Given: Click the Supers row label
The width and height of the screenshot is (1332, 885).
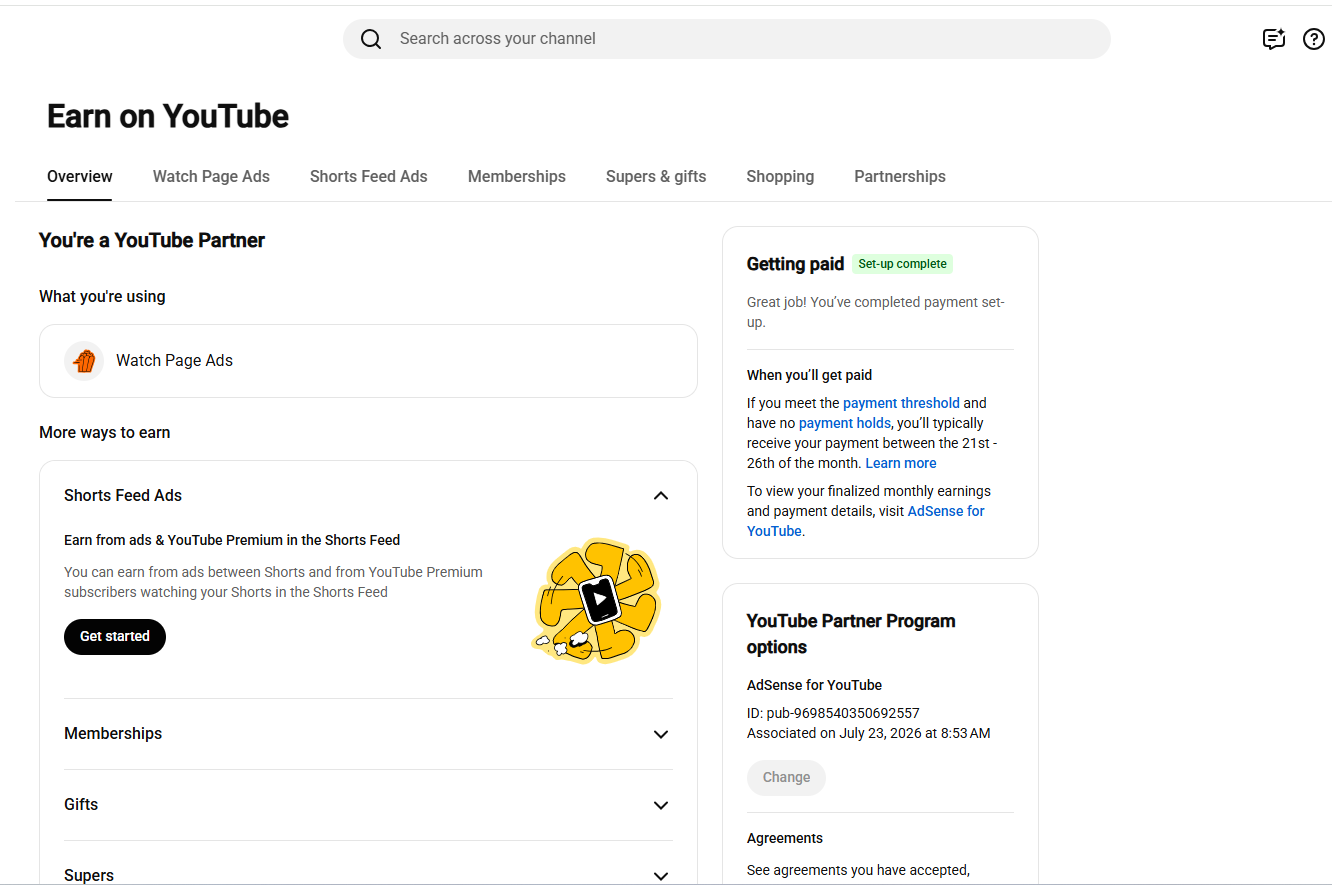Looking at the screenshot, I should pos(89,876).
